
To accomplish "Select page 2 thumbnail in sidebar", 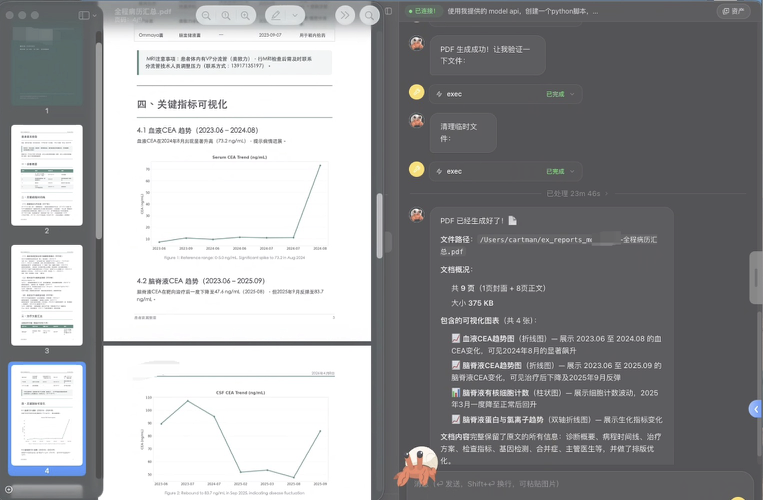I will [x=46, y=175].
